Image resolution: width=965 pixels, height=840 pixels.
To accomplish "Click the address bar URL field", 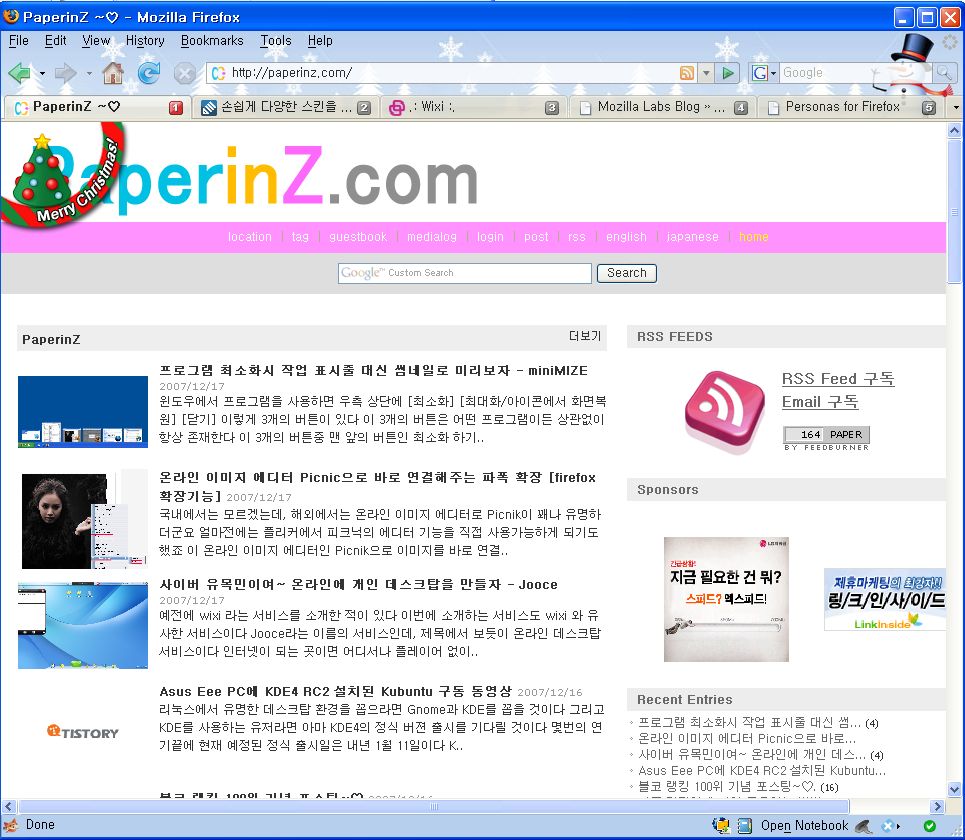I will pos(452,73).
